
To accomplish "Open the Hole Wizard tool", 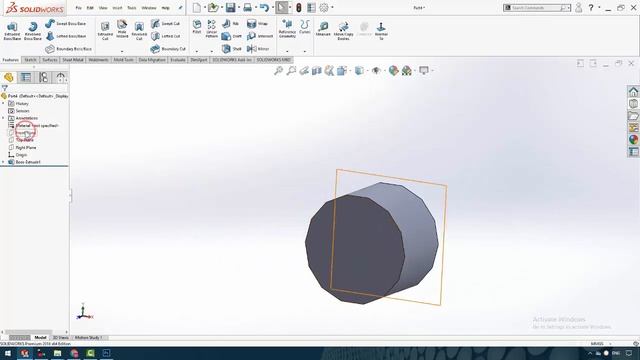I will [122, 29].
